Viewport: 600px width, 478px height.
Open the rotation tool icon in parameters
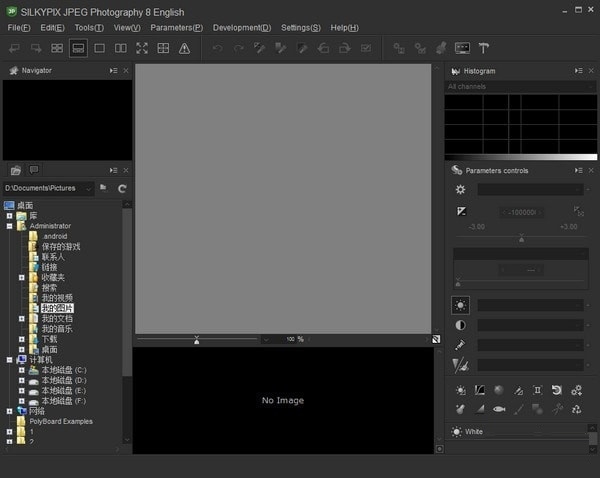556,390
